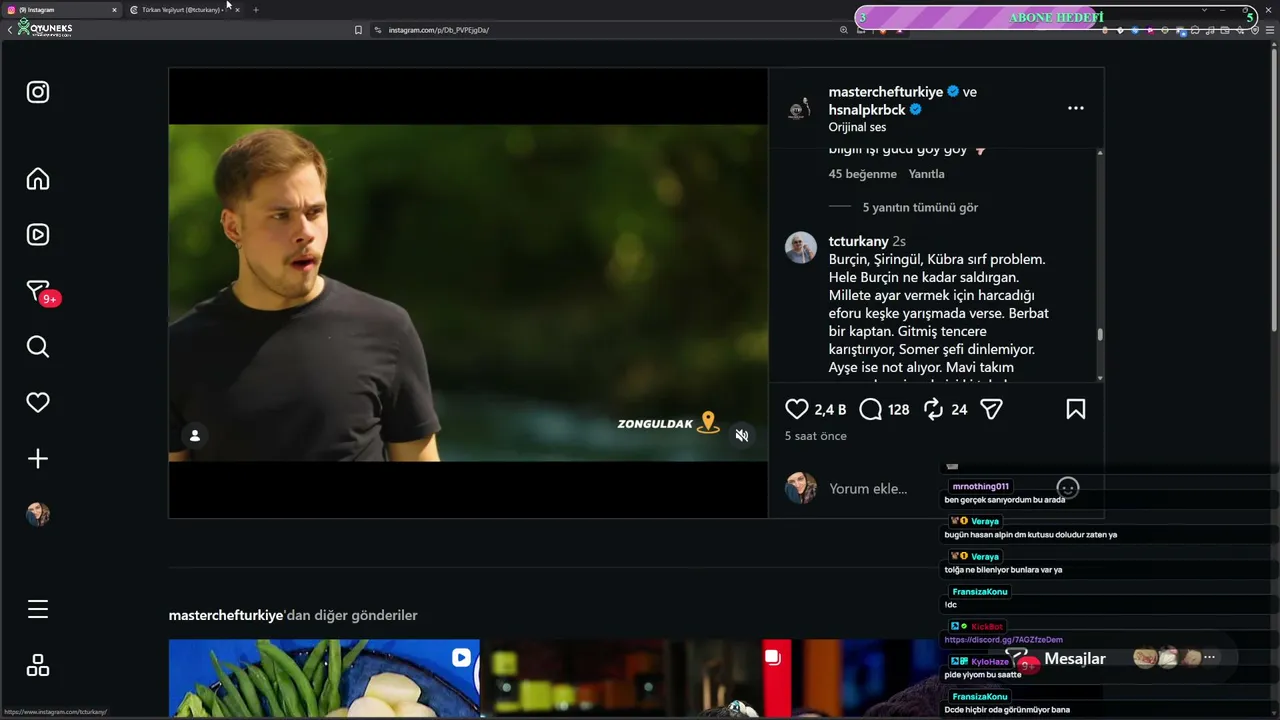1280x720 pixels.
Task: Open Reels from the sidebar
Action: coord(38,235)
